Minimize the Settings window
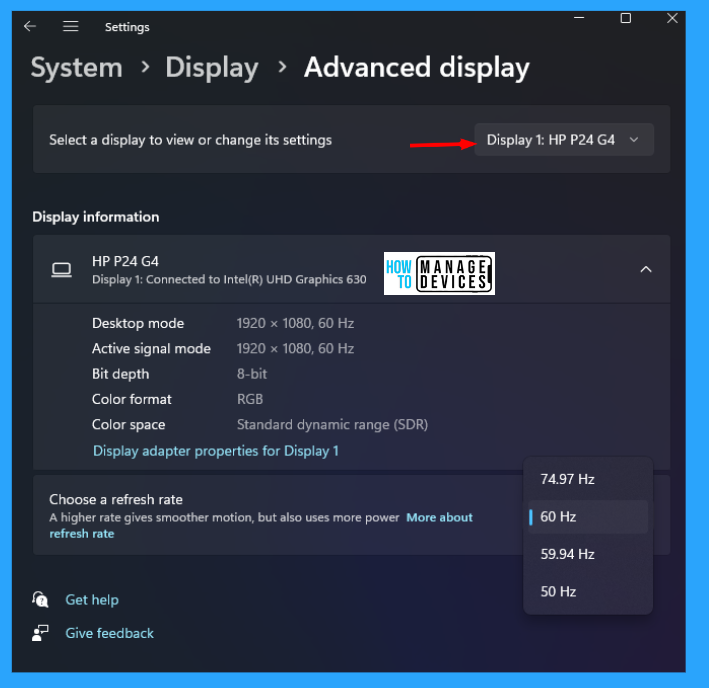Image resolution: width=709 pixels, height=688 pixels. (x=579, y=18)
